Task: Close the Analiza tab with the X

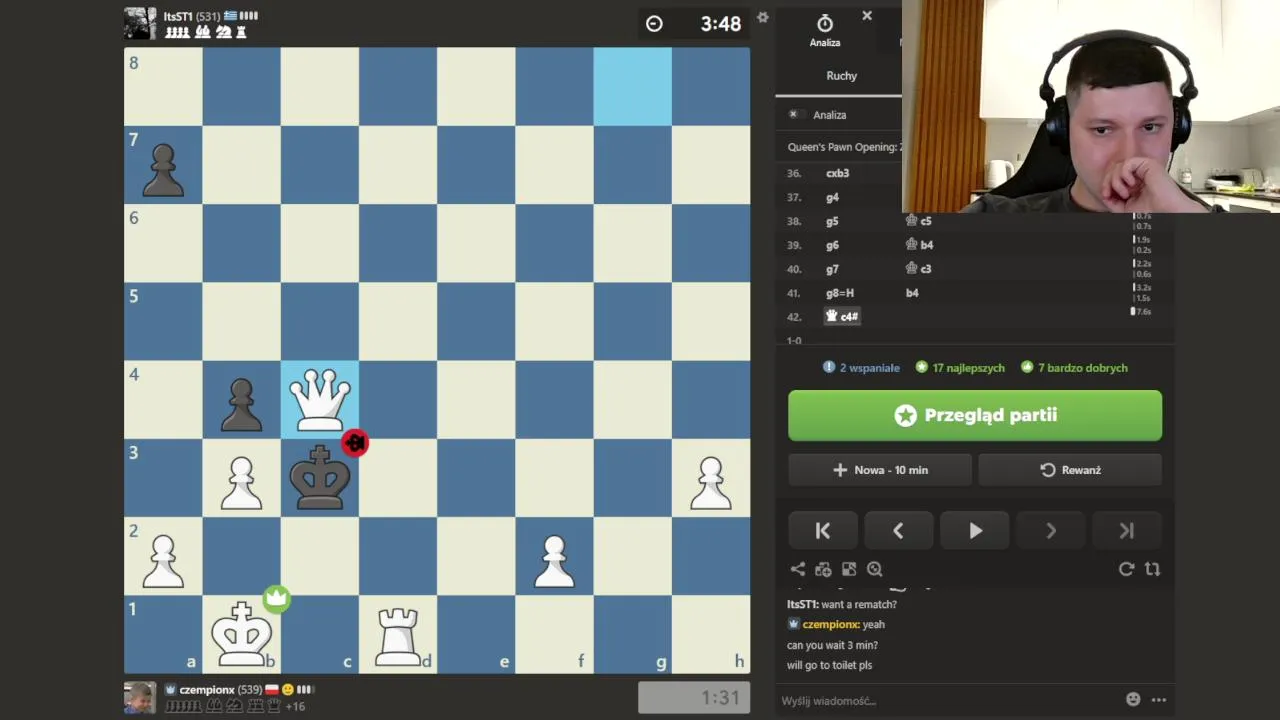Action: (x=867, y=16)
